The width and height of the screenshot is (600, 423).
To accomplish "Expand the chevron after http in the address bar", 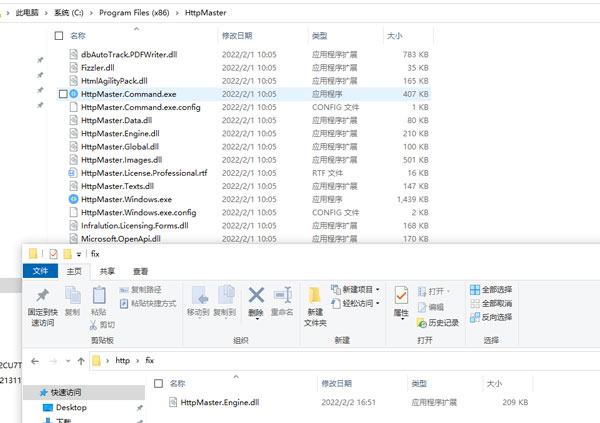I will pyautogui.click(x=137, y=361).
